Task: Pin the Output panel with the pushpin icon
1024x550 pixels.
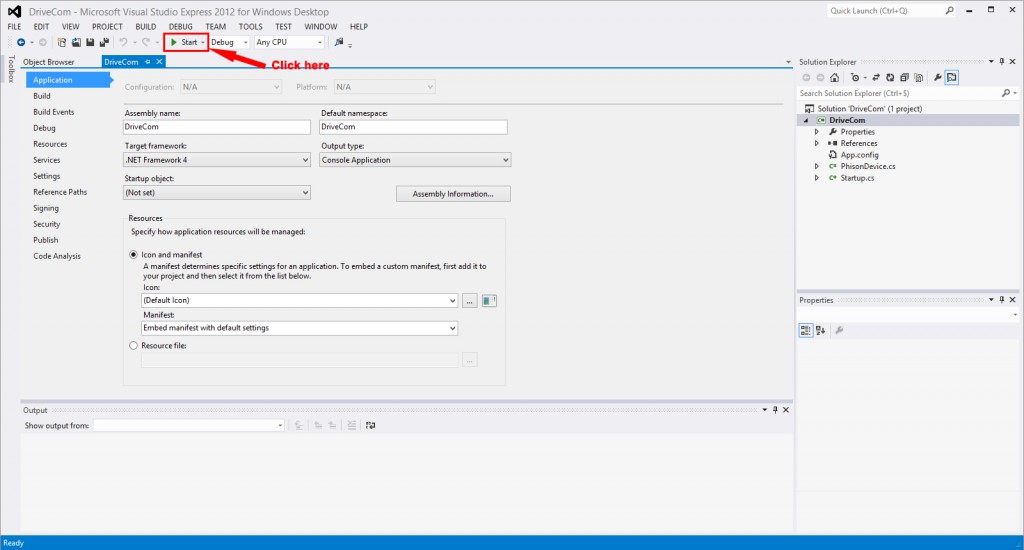Action: 775,410
